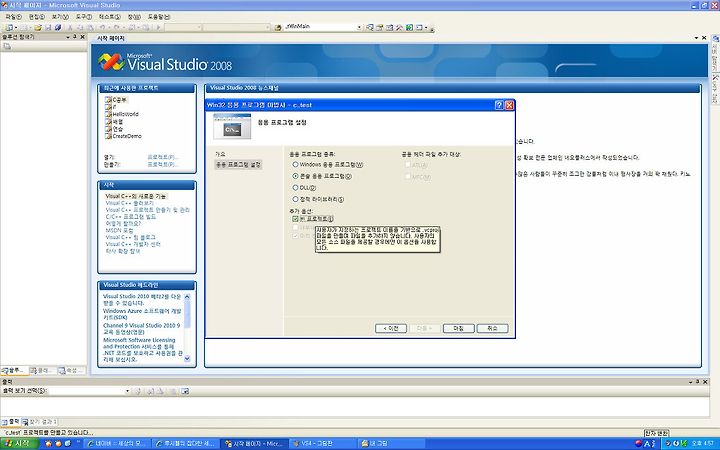Viewport: 720px width, 450px height.
Task: Switch to the Output tab at bottom
Action: click(x=11, y=422)
